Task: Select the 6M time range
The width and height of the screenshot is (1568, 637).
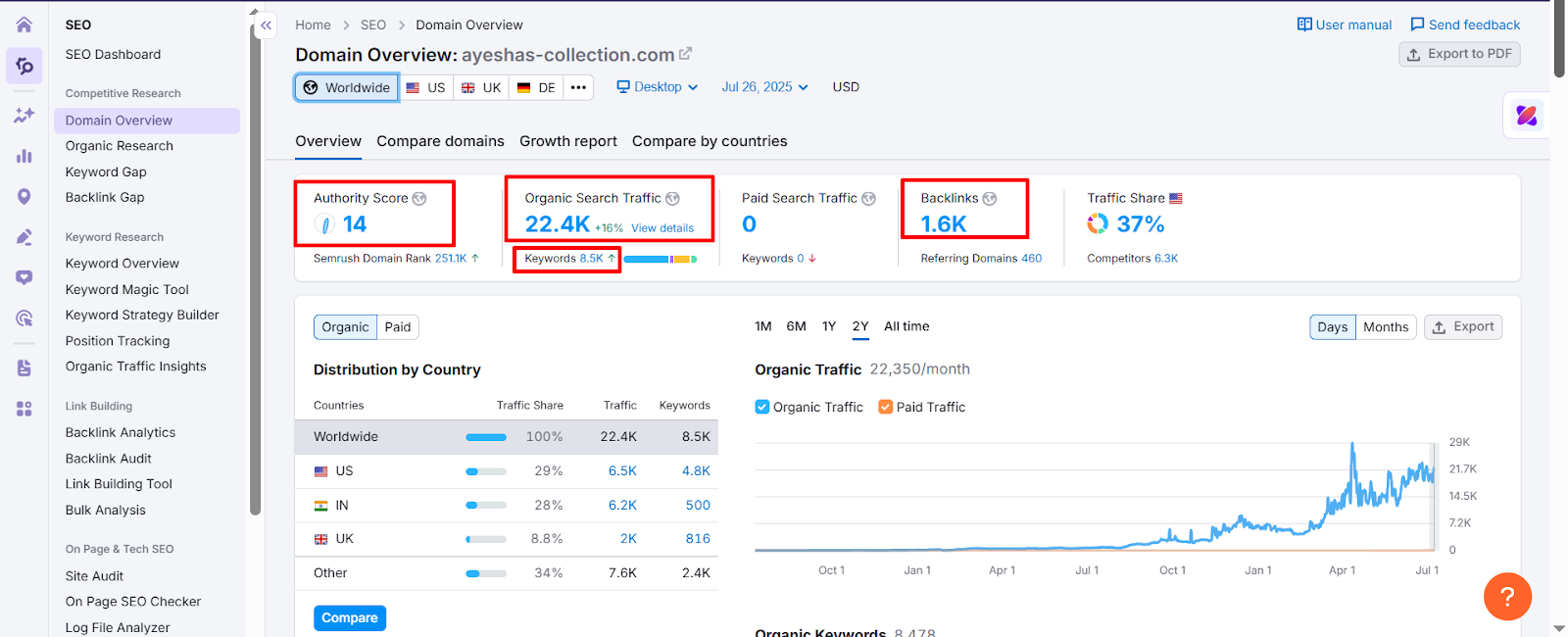Action: (x=796, y=326)
